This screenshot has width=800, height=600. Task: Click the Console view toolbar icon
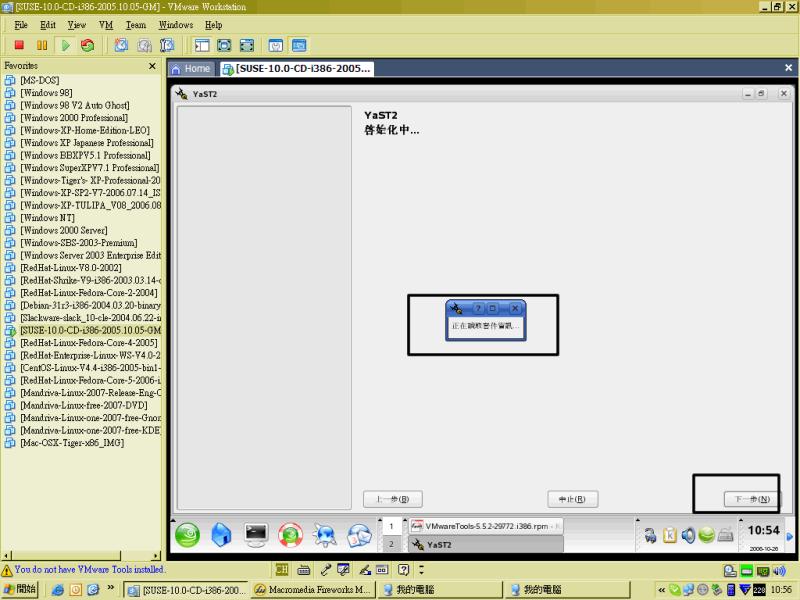click(x=299, y=45)
